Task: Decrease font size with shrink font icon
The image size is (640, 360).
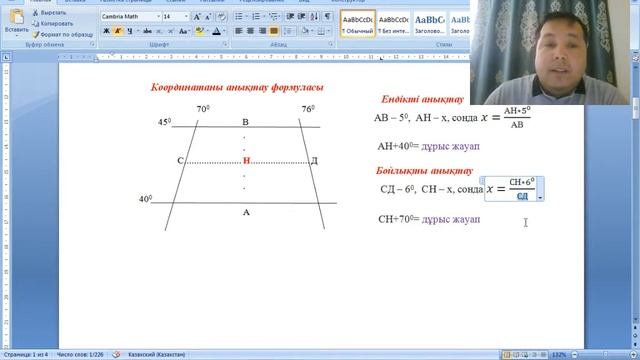Action: pos(208,17)
